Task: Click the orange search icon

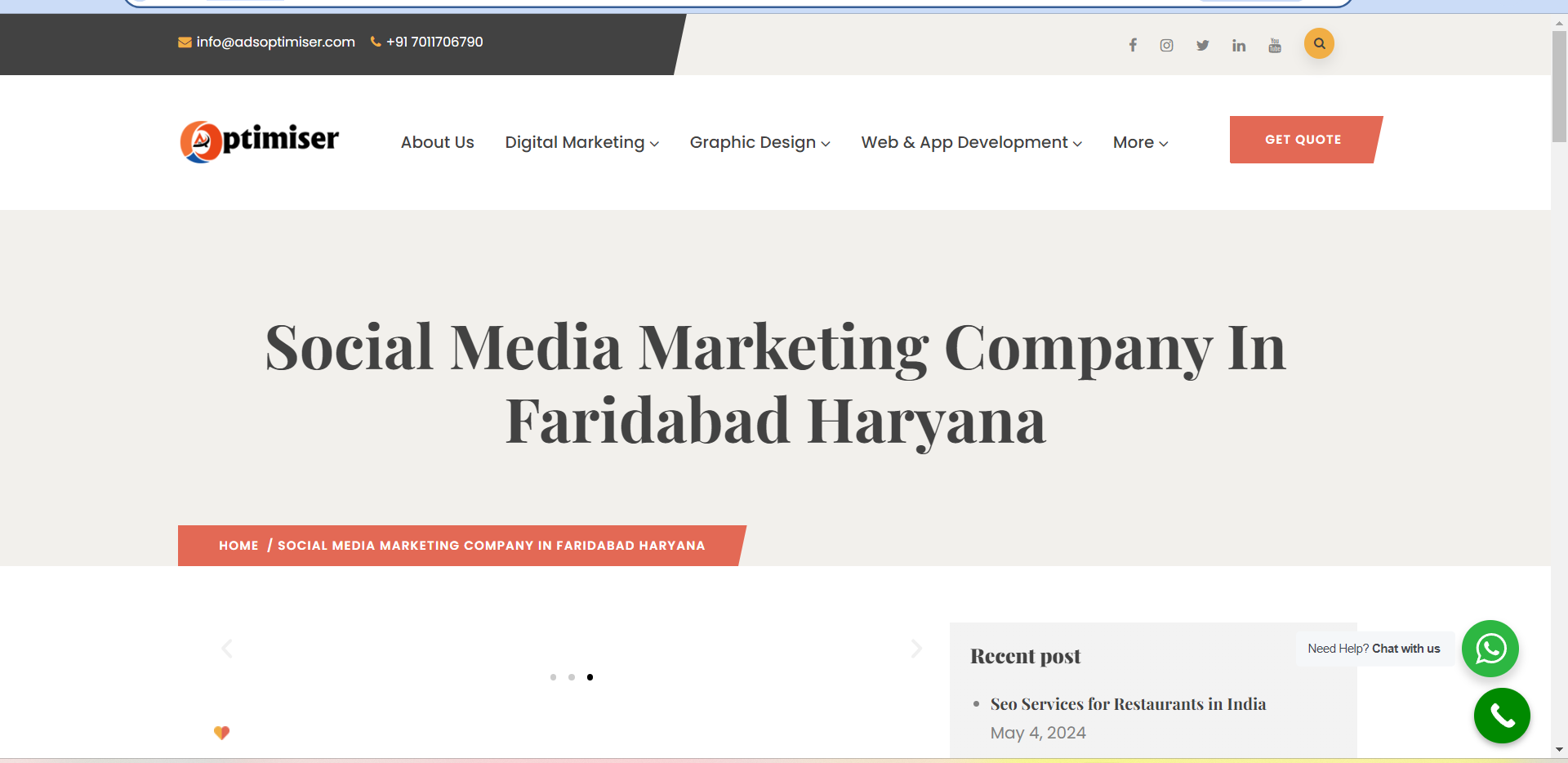Action: tap(1319, 43)
